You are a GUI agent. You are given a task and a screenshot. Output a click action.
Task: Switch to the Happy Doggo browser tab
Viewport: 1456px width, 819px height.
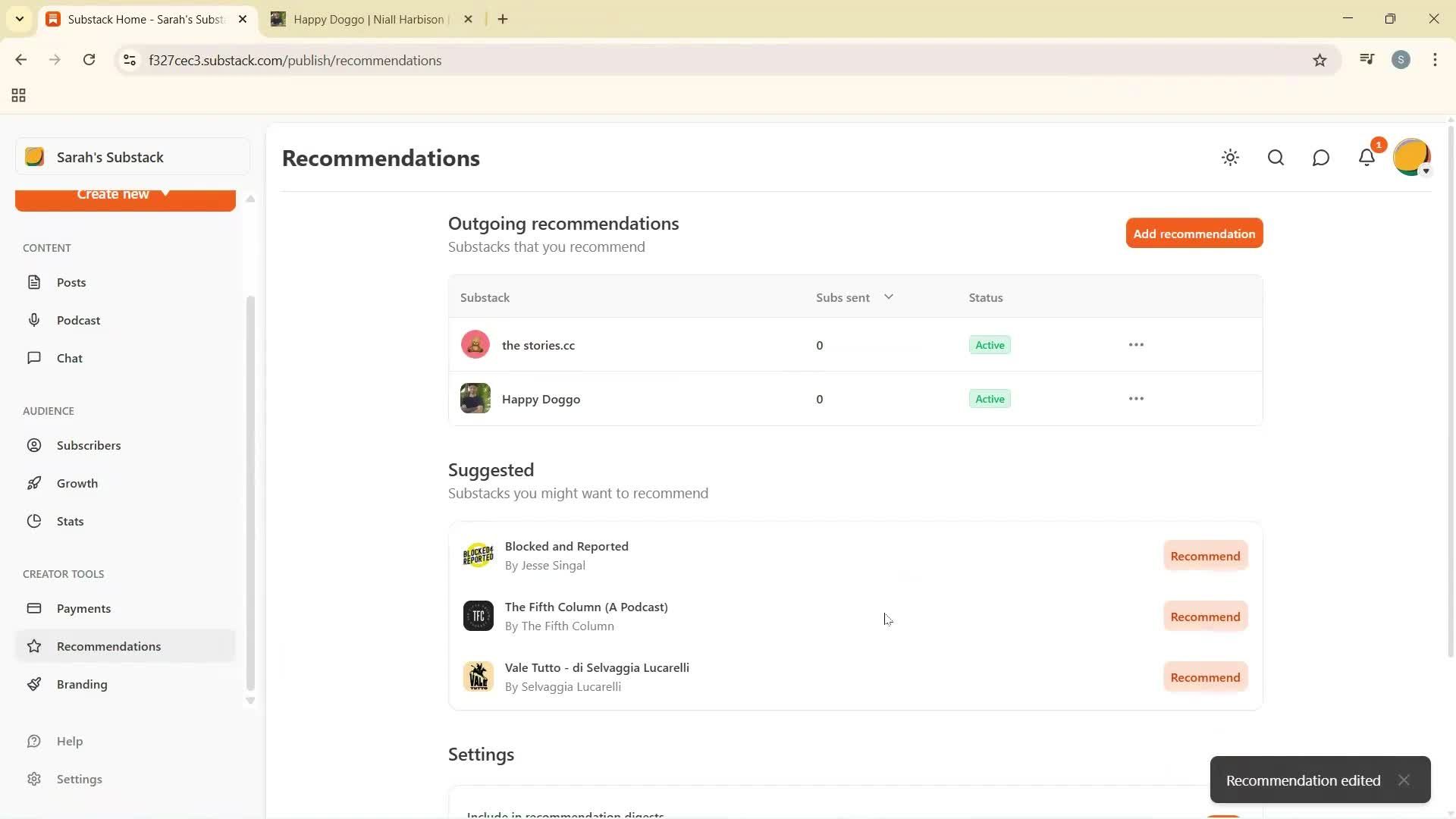point(364,19)
